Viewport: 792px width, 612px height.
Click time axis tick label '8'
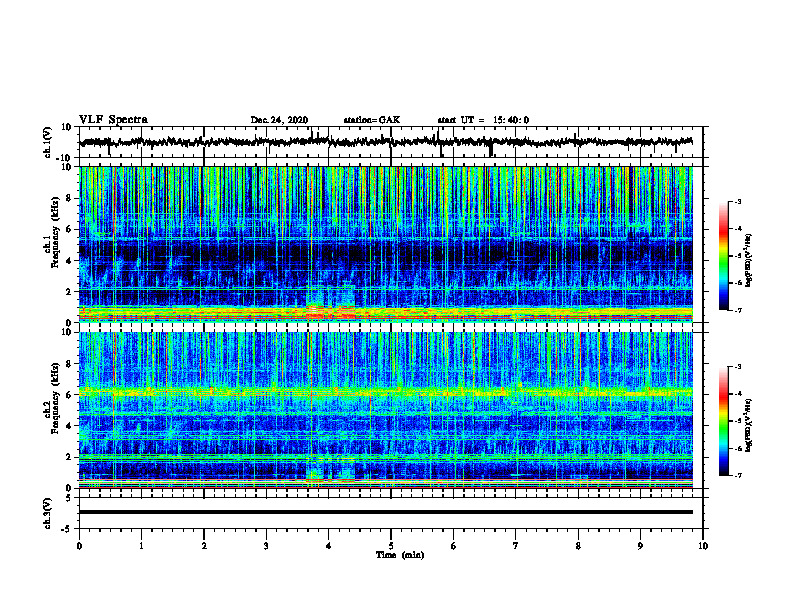(x=578, y=546)
